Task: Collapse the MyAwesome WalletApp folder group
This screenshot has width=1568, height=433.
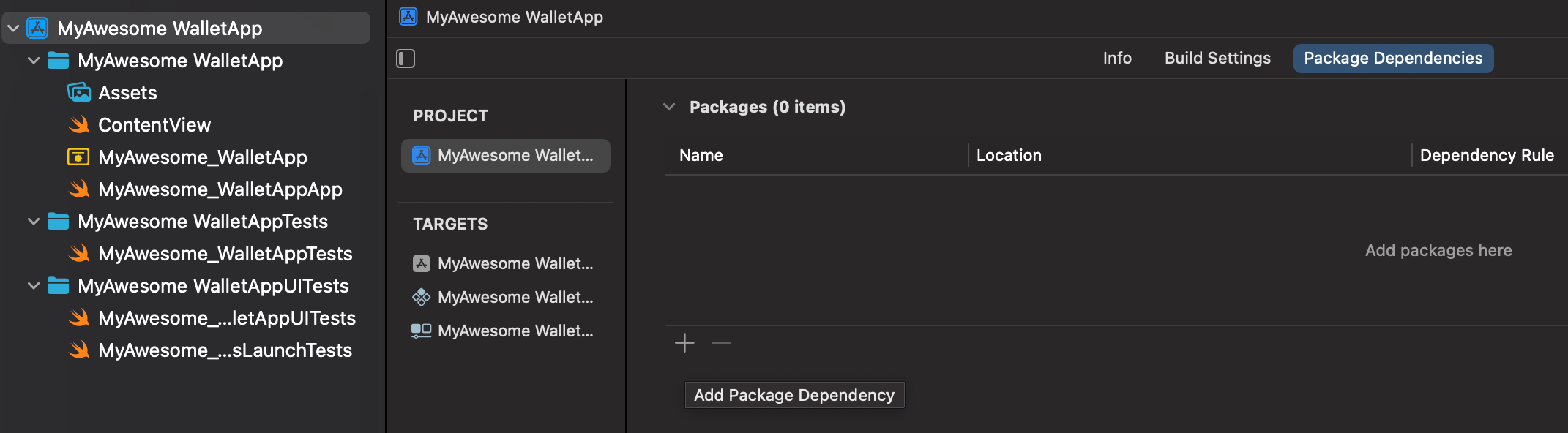Action: coord(34,61)
